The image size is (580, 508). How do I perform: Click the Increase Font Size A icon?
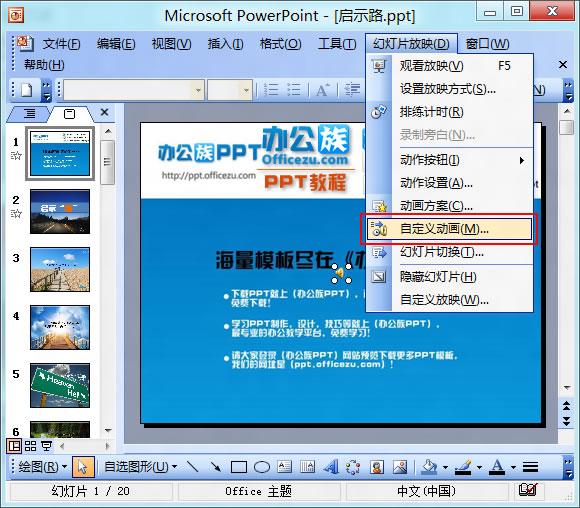[x=322, y=90]
